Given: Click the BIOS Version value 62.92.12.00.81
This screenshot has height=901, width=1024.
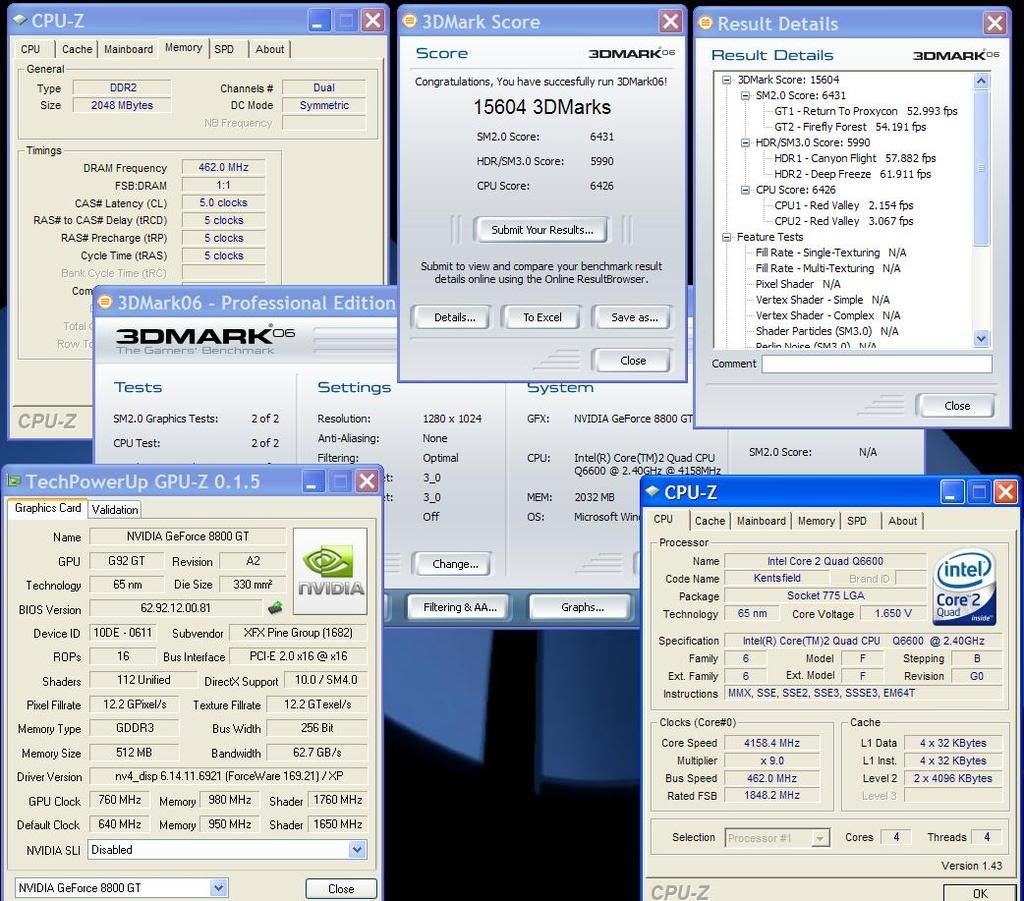Looking at the screenshot, I should pyautogui.click(x=175, y=608).
